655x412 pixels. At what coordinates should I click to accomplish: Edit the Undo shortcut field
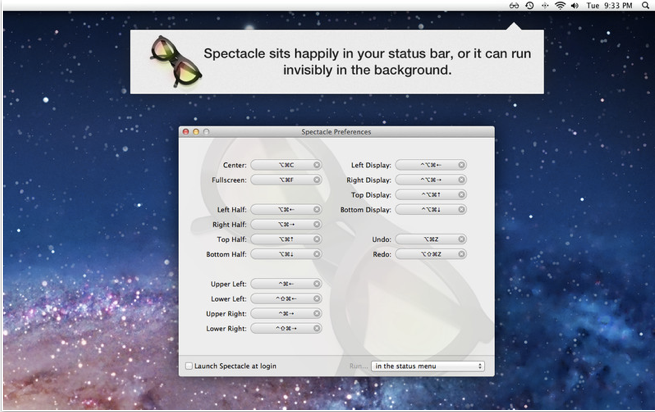click(x=431, y=239)
